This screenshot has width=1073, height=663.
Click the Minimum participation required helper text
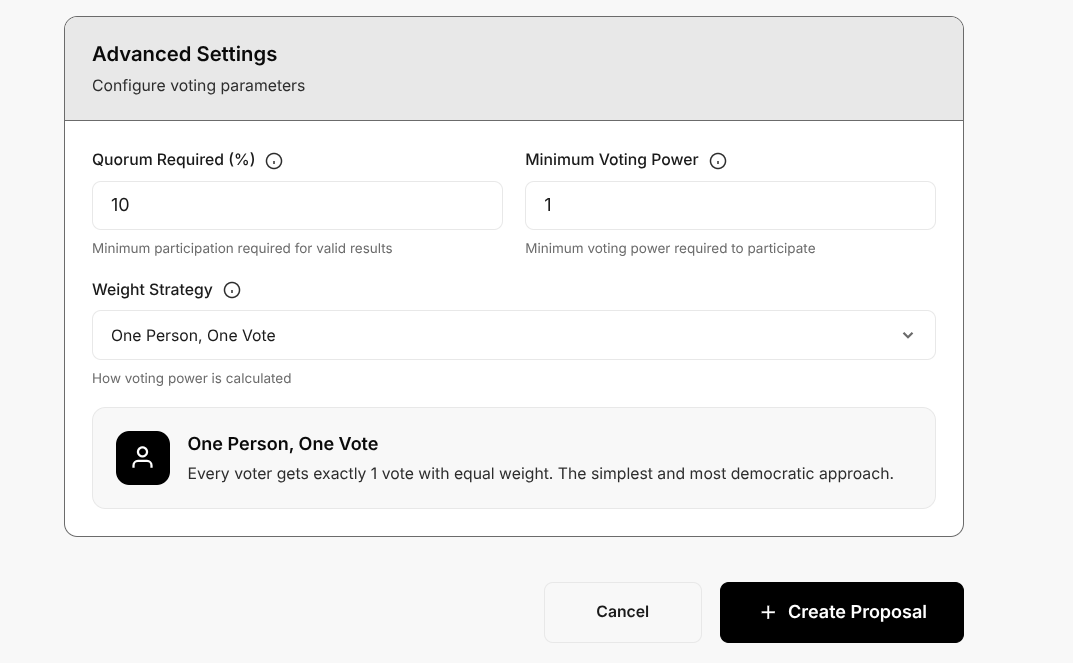pyautogui.click(x=242, y=248)
